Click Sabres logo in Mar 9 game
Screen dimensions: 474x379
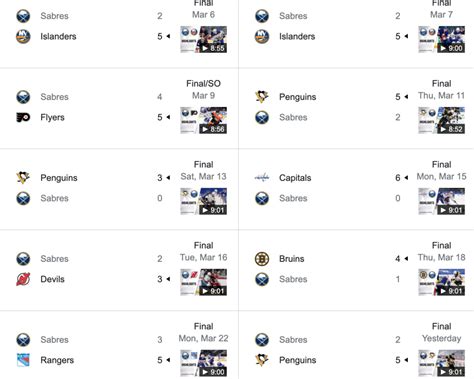point(23,97)
